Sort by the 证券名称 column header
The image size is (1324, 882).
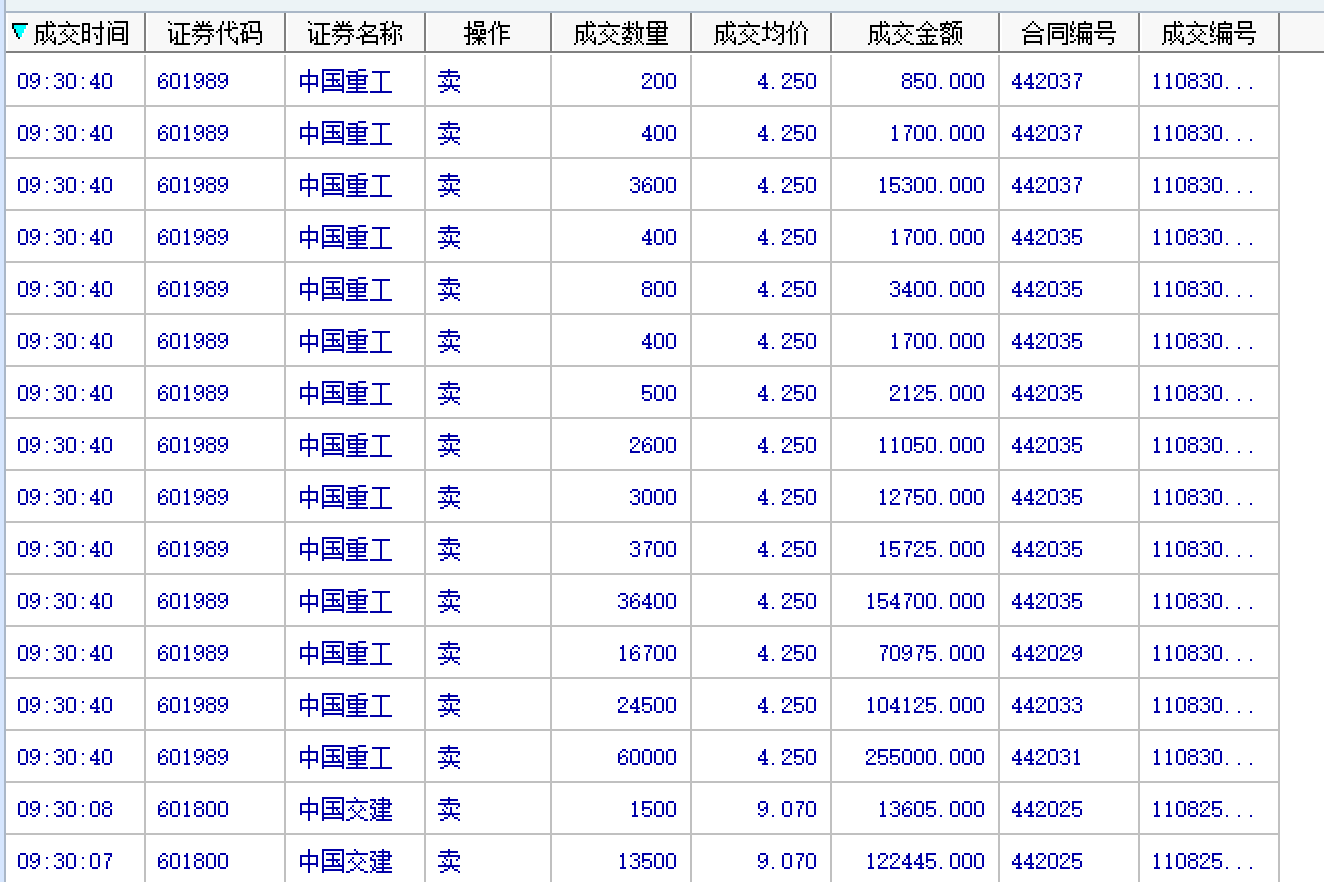355,34
